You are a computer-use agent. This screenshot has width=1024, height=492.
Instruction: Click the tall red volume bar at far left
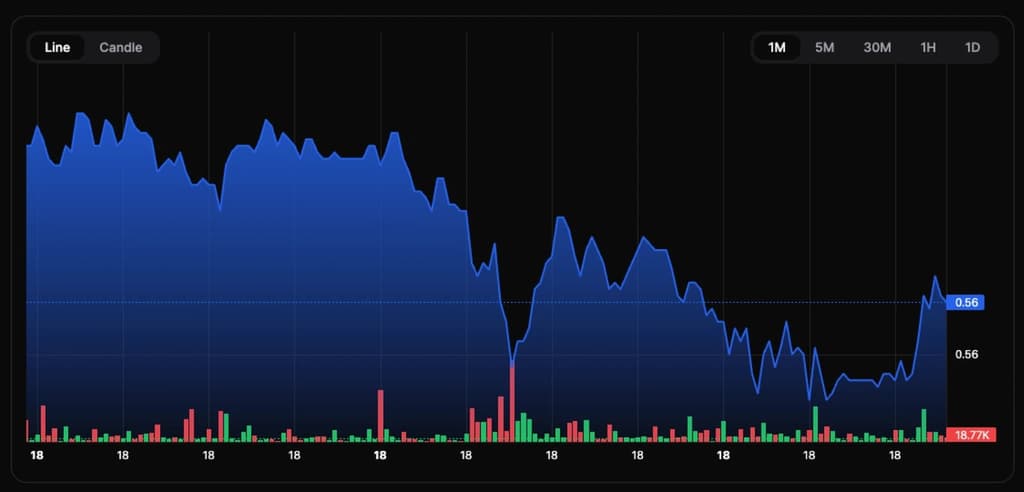pos(43,423)
